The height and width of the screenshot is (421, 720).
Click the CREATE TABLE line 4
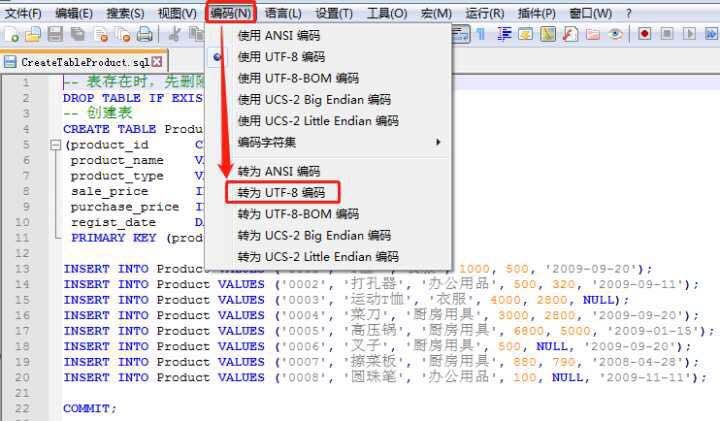(133, 129)
